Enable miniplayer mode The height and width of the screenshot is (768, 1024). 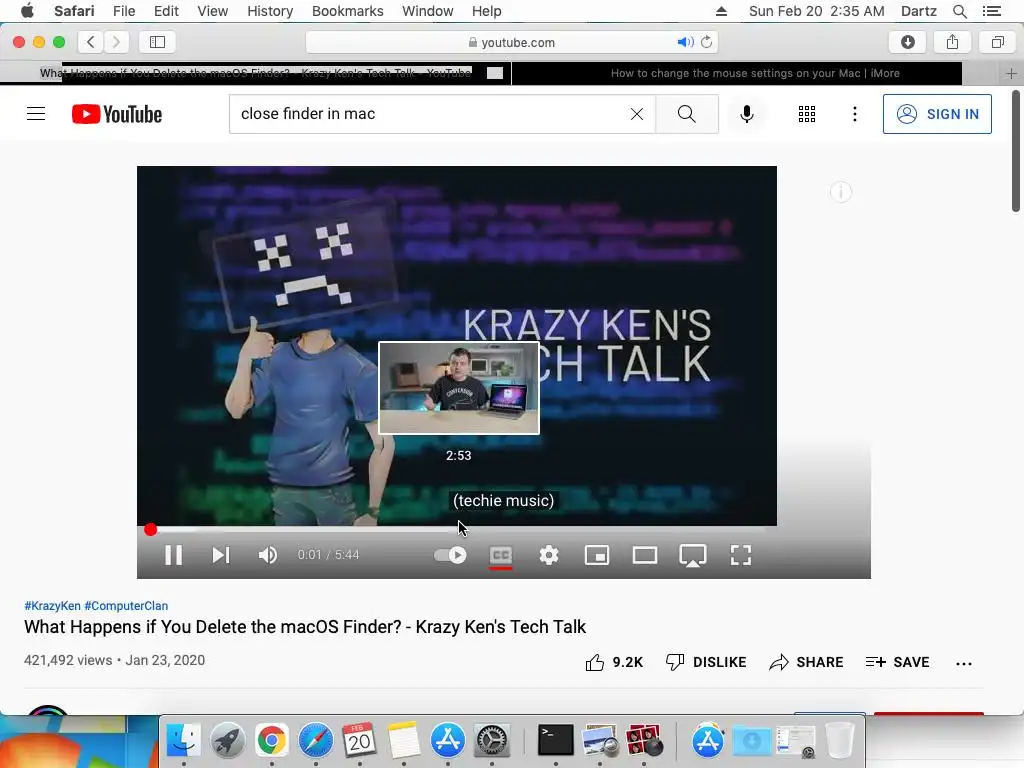tap(597, 555)
